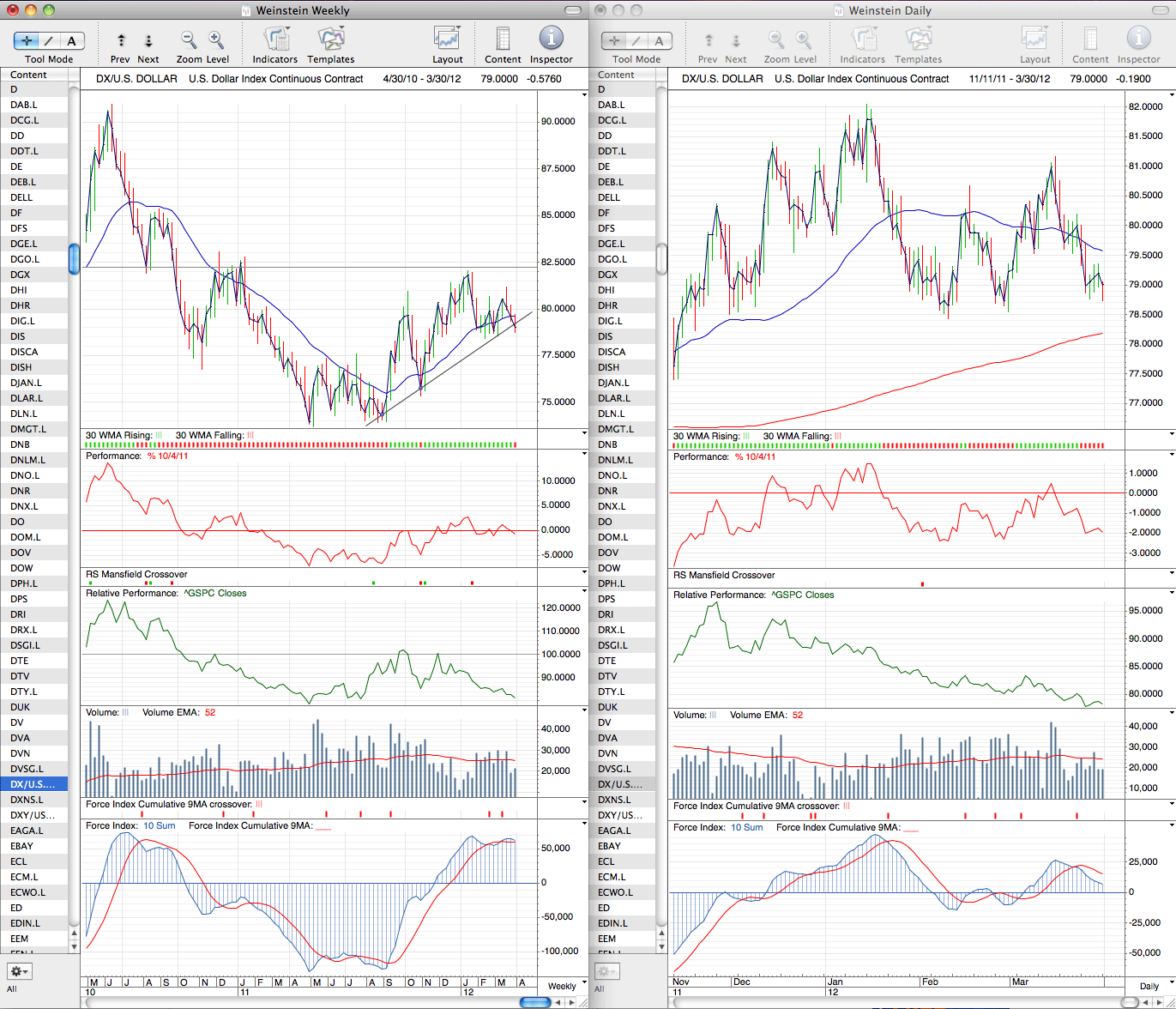1176x1009 pixels.
Task: Zoom out using the minus magnifier in Weinstein Weekly
Action: [189, 40]
